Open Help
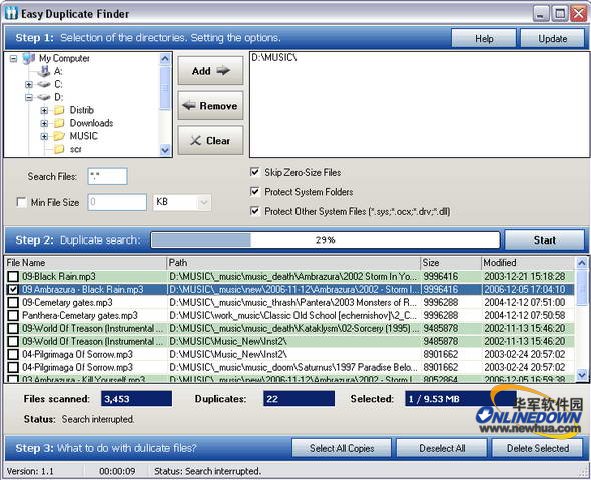The height and width of the screenshot is (480, 591). (484, 38)
